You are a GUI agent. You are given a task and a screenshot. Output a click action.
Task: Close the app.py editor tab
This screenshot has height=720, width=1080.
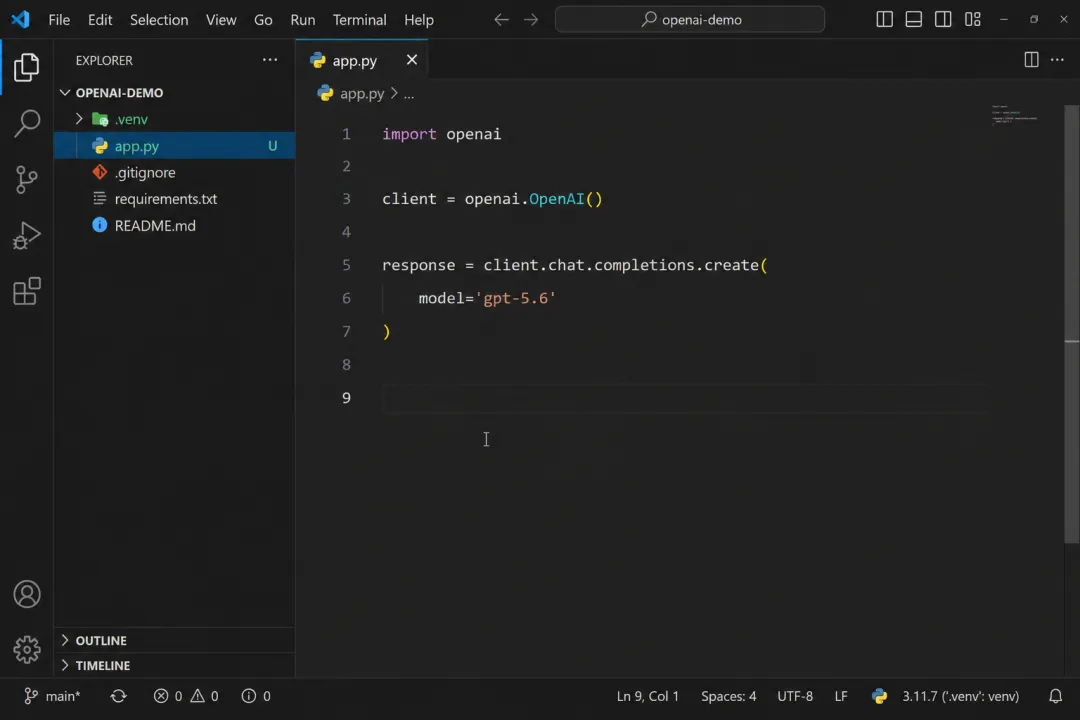pos(412,60)
